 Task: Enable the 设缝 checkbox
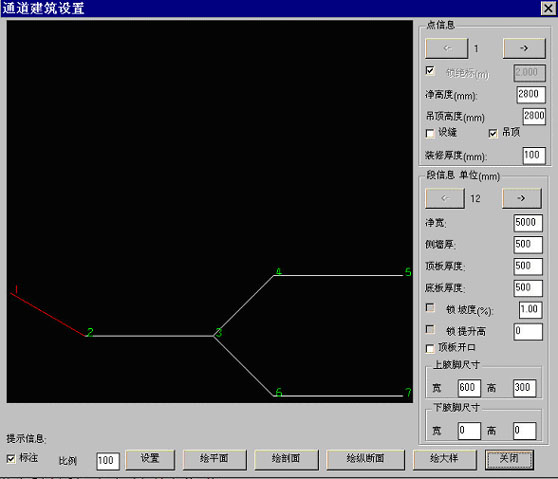coord(430,133)
